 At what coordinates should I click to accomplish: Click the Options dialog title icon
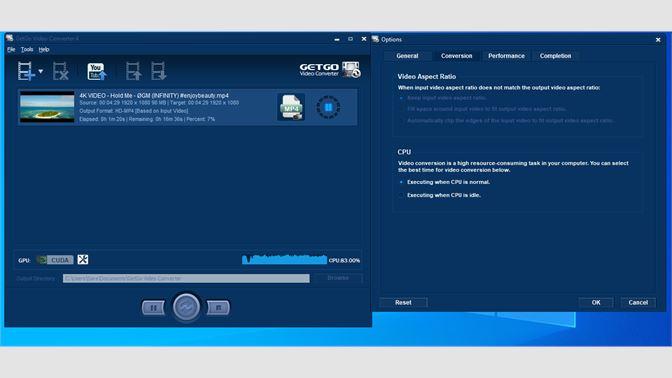(x=376, y=39)
